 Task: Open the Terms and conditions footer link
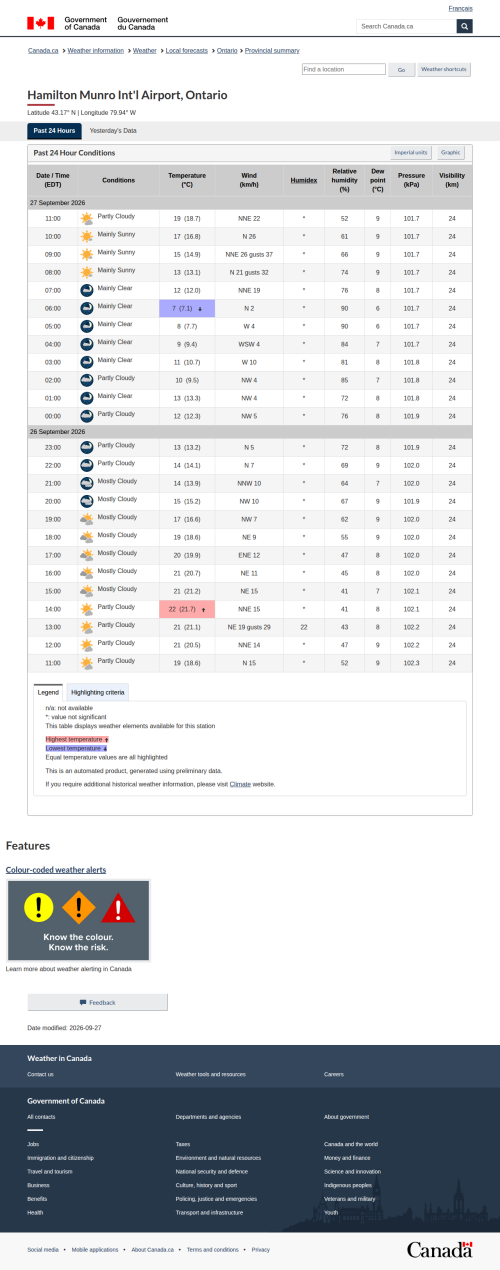tap(212, 1249)
